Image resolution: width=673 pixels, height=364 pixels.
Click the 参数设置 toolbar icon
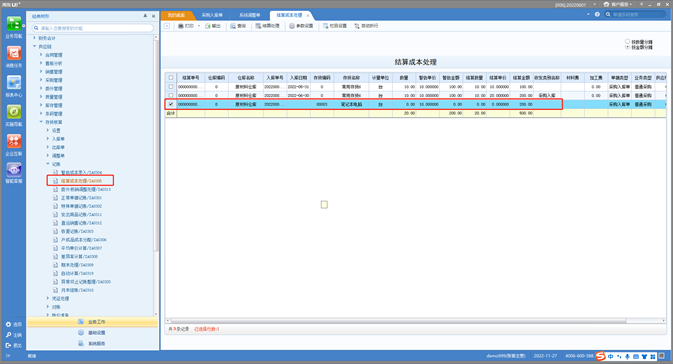click(x=292, y=26)
